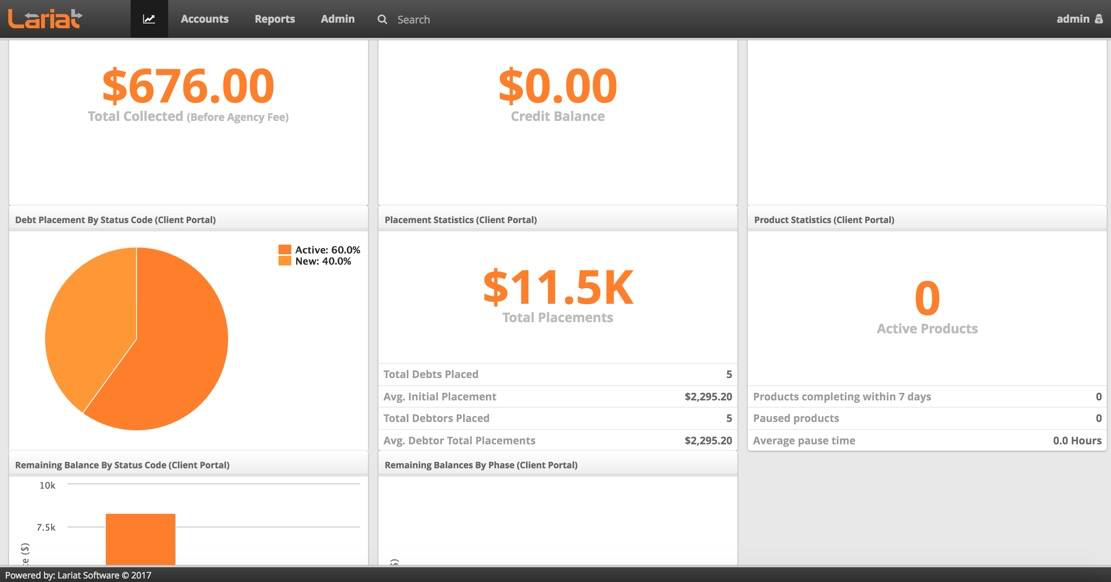The height and width of the screenshot is (582, 1111).
Task: Click the bar in Remaining Balance chart
Action: (x=139, y=540)
